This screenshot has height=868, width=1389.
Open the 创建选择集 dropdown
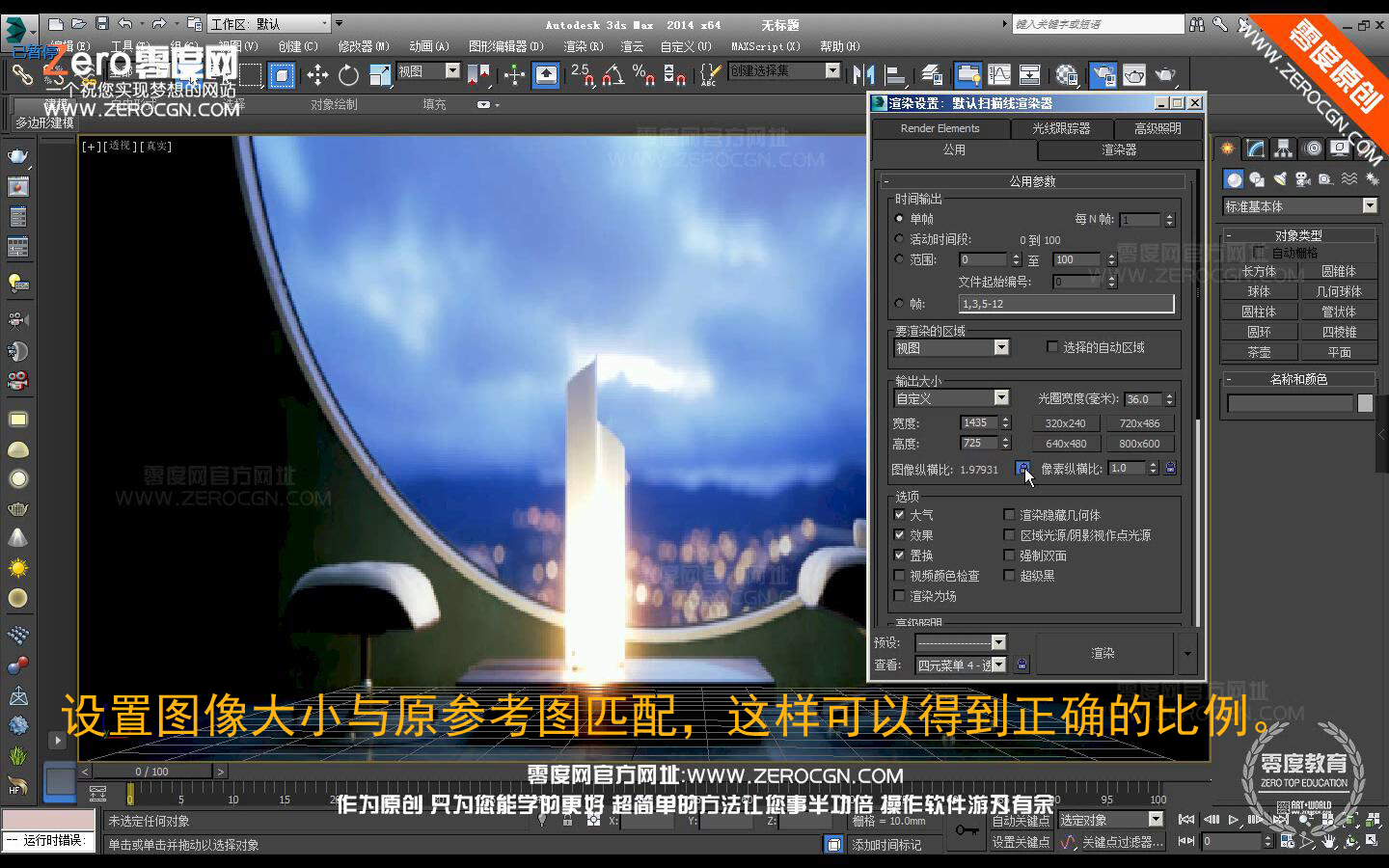click(784, 70)
